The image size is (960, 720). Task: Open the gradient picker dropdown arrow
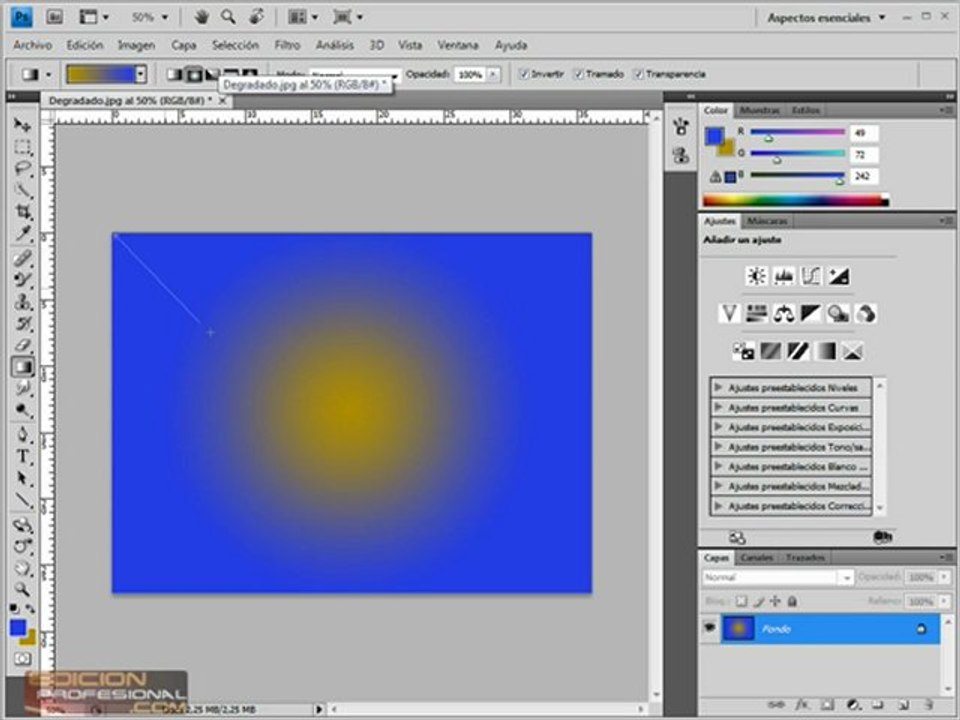coord(141,74)
